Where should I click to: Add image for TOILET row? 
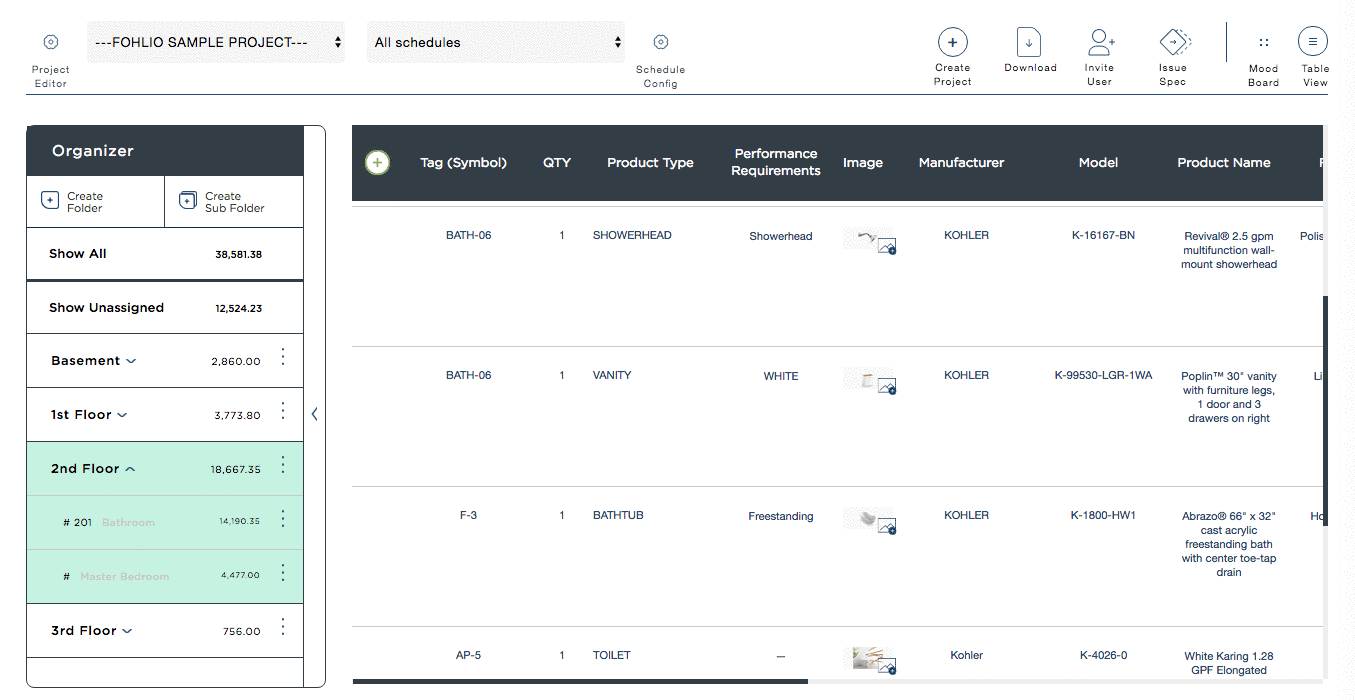(x=887, y=666)
